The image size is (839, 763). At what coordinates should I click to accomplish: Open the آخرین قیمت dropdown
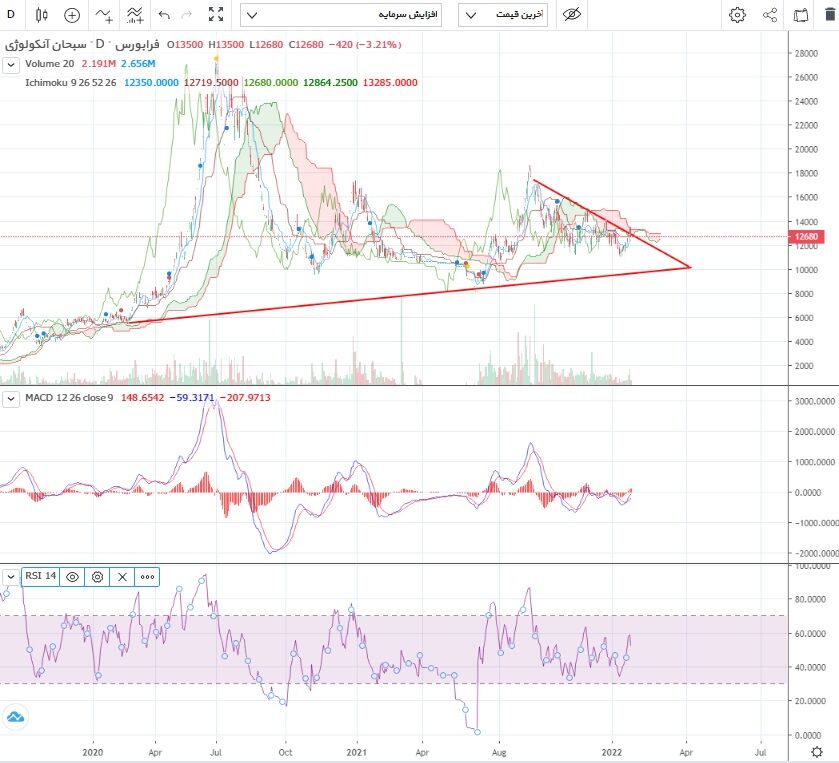503,15
